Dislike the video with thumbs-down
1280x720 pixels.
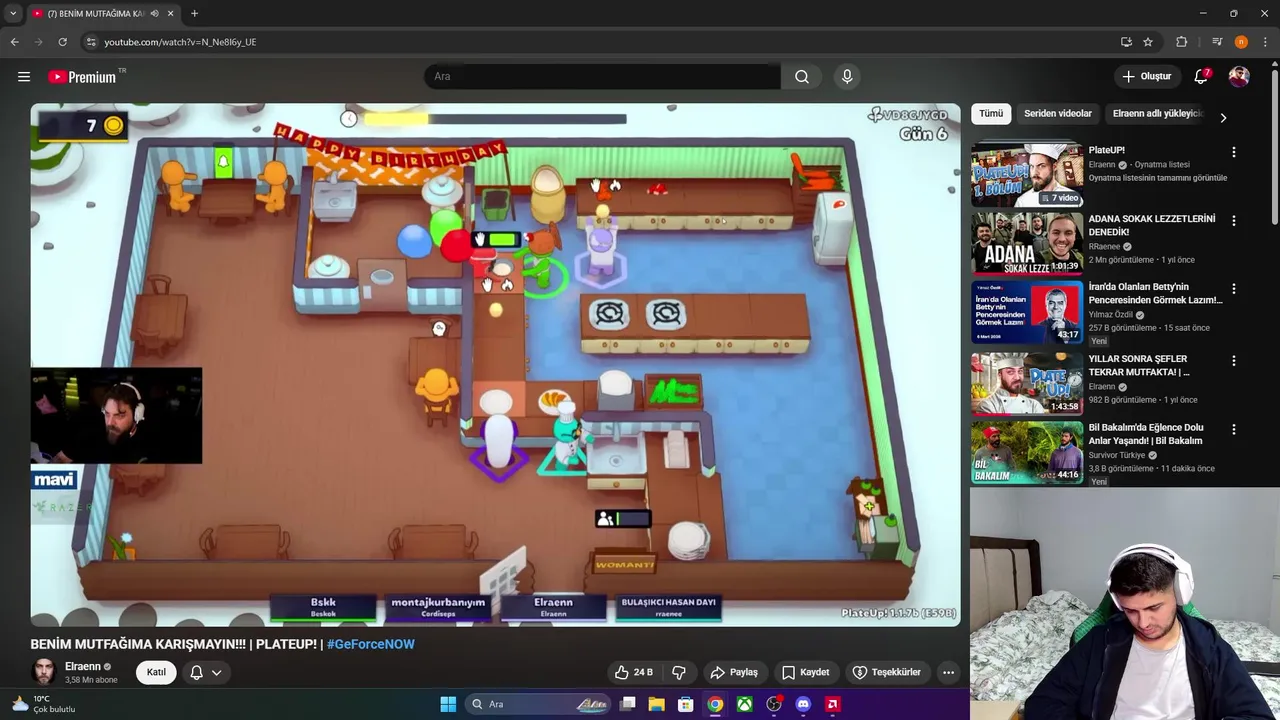click(x=679, y=672)
